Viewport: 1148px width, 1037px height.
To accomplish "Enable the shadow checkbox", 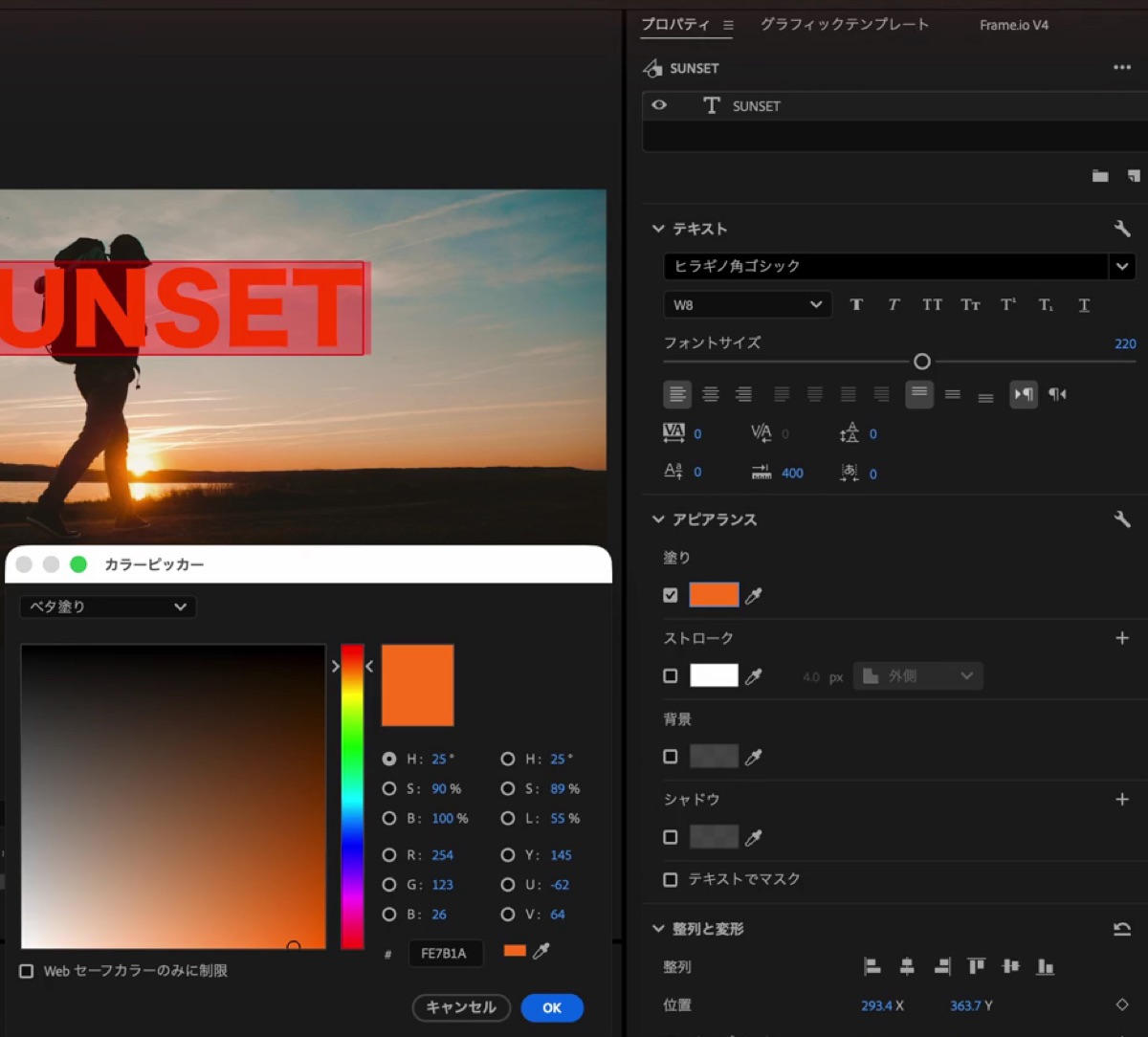I will [671, 837].
